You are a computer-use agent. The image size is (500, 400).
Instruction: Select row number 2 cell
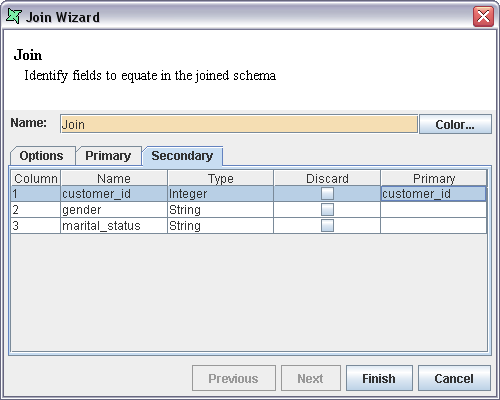[x=36, y=210]
